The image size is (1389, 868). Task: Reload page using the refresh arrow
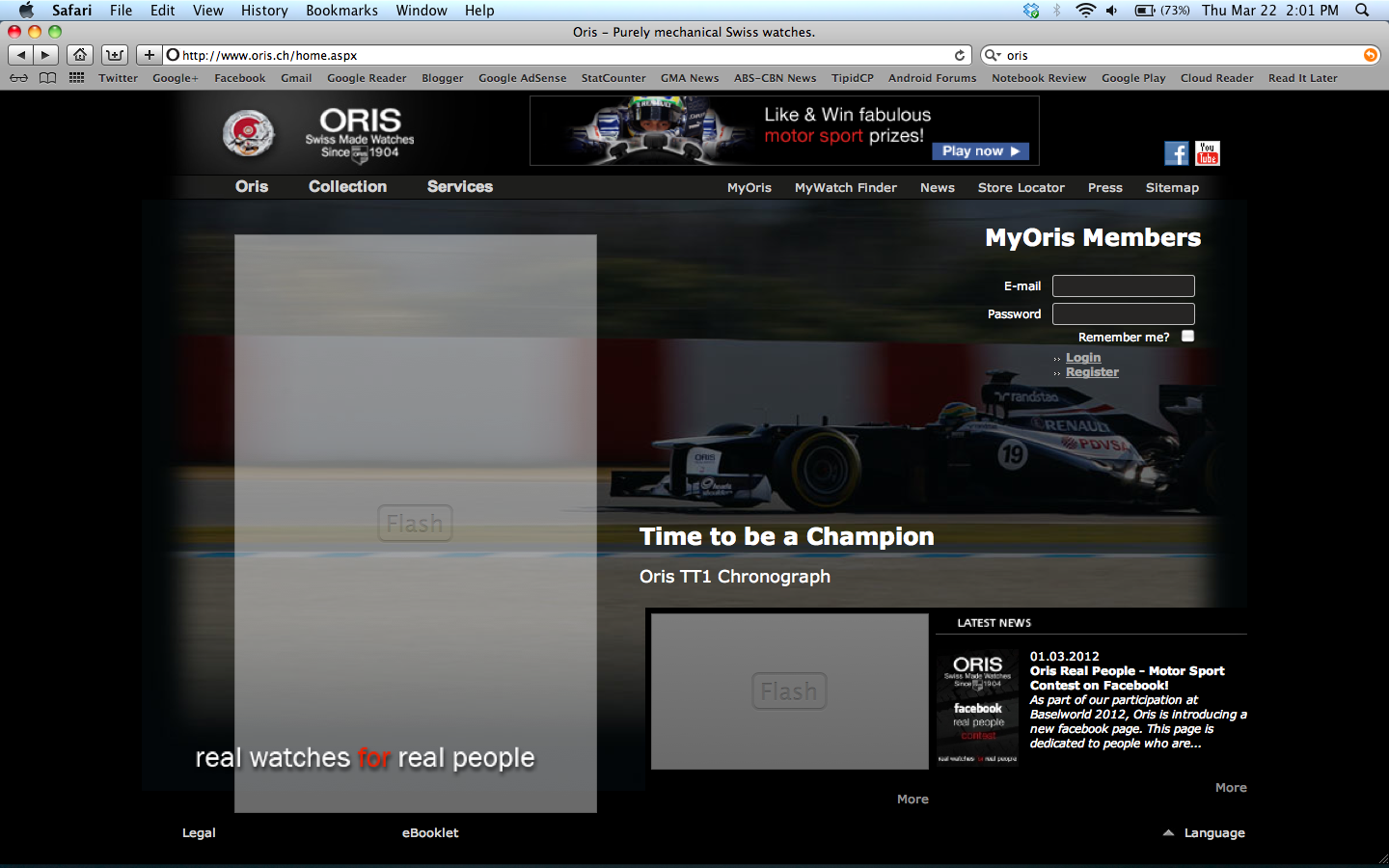click(960, 55)
